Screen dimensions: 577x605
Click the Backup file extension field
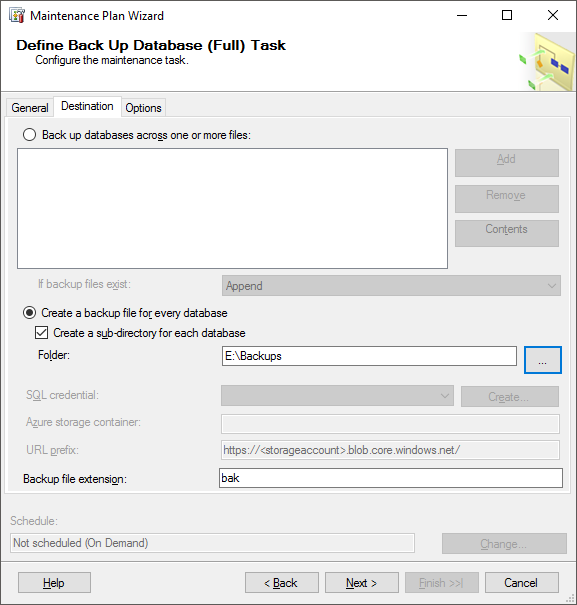click(x=391, y=478)
